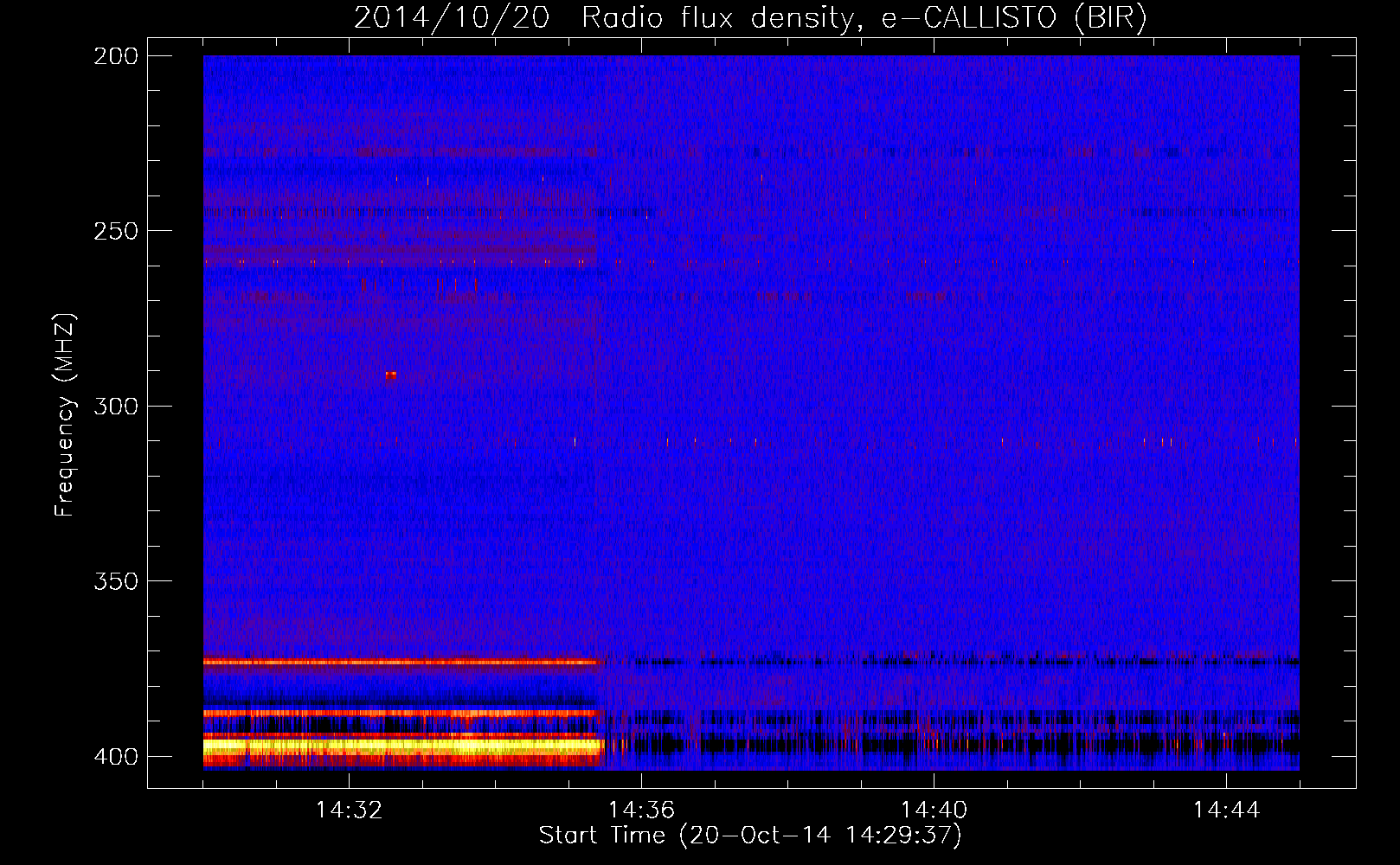Click the 'Start Time (20-Oct-14 14:29:37)' label
This screenshot has height=865, width=1400.
tap(750, 836)
